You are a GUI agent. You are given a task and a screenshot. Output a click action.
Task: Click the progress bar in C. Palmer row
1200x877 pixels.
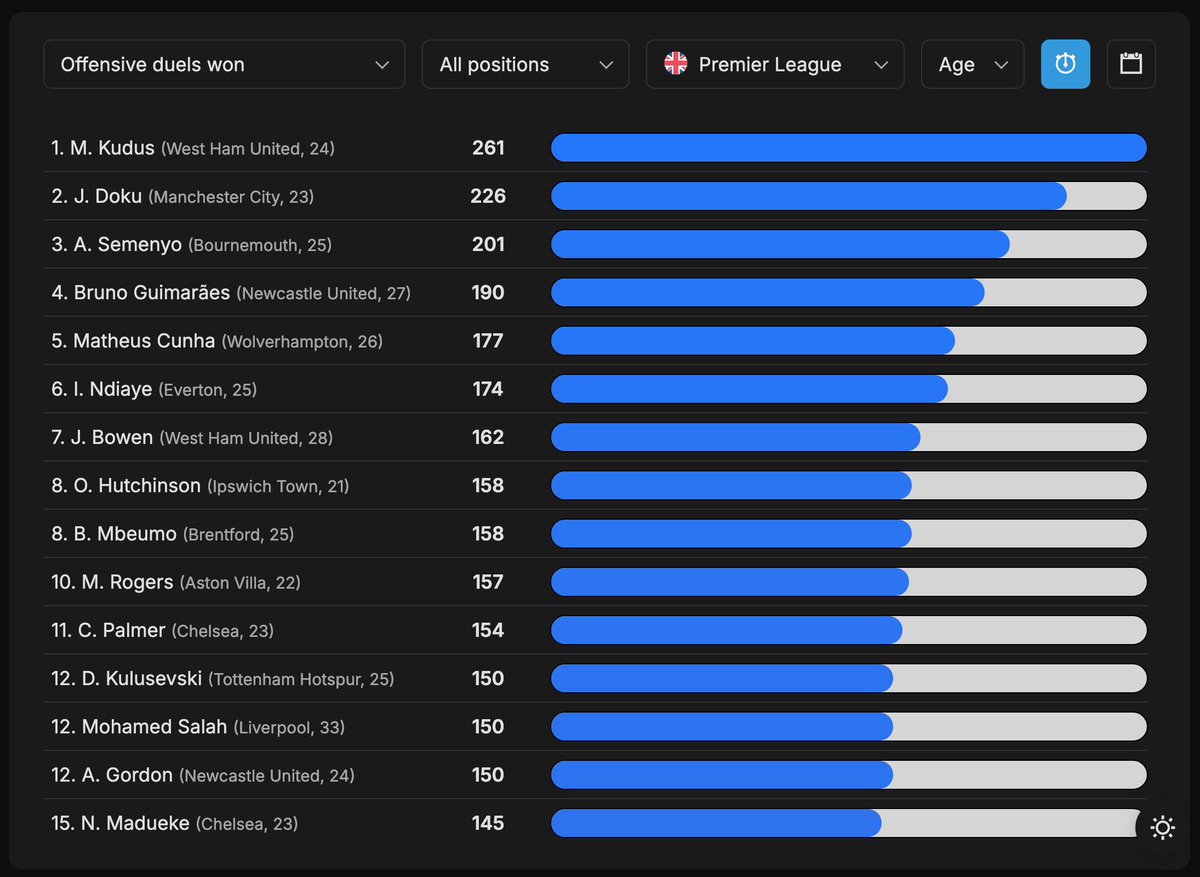coord(848,630)
